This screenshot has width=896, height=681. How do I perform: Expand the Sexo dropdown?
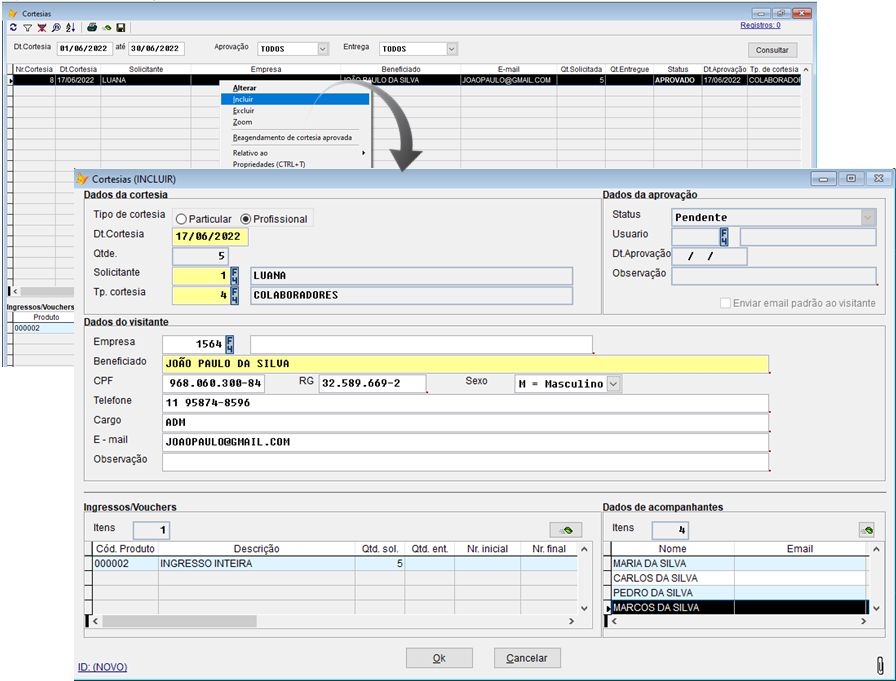point(613,384)
